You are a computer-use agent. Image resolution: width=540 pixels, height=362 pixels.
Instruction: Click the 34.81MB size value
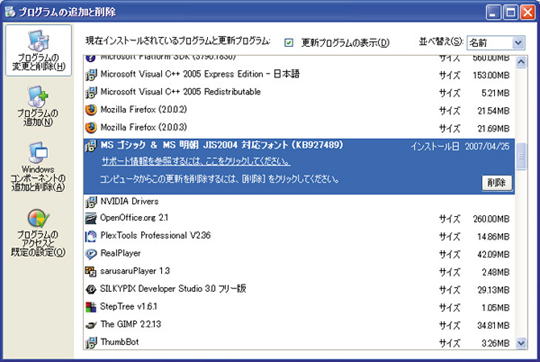tap(493, 325)
